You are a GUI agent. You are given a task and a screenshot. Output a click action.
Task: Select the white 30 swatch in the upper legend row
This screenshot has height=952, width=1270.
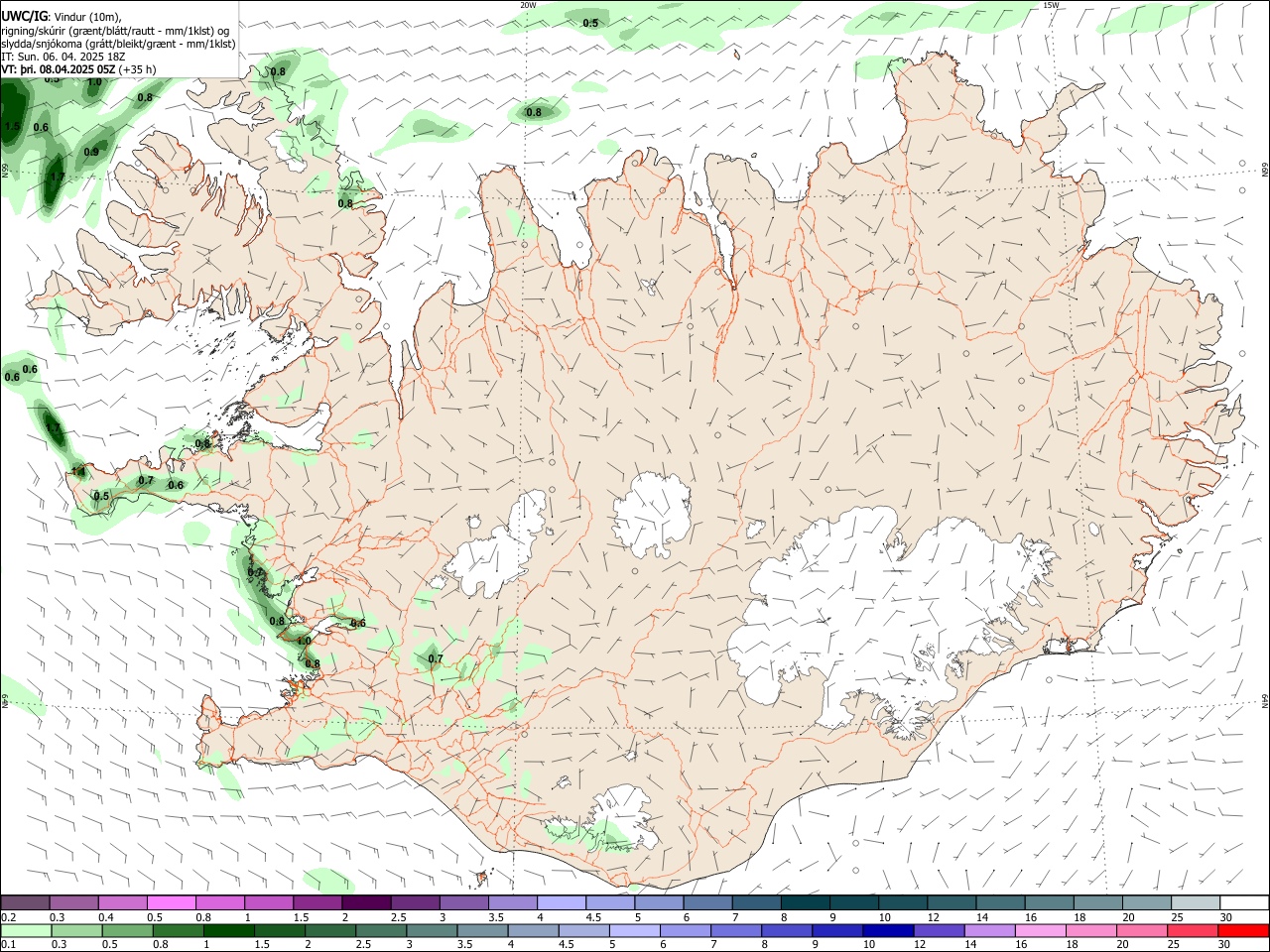(1244, 902)
